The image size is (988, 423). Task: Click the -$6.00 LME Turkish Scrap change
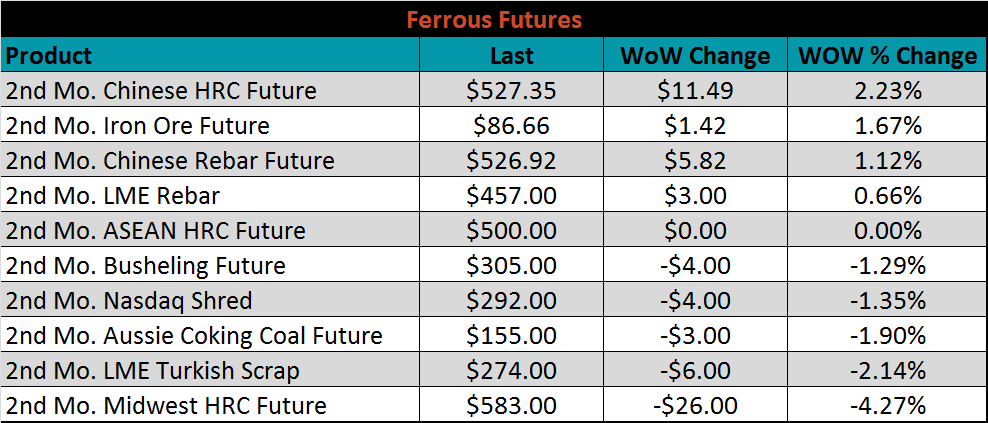tap(695, 370)
